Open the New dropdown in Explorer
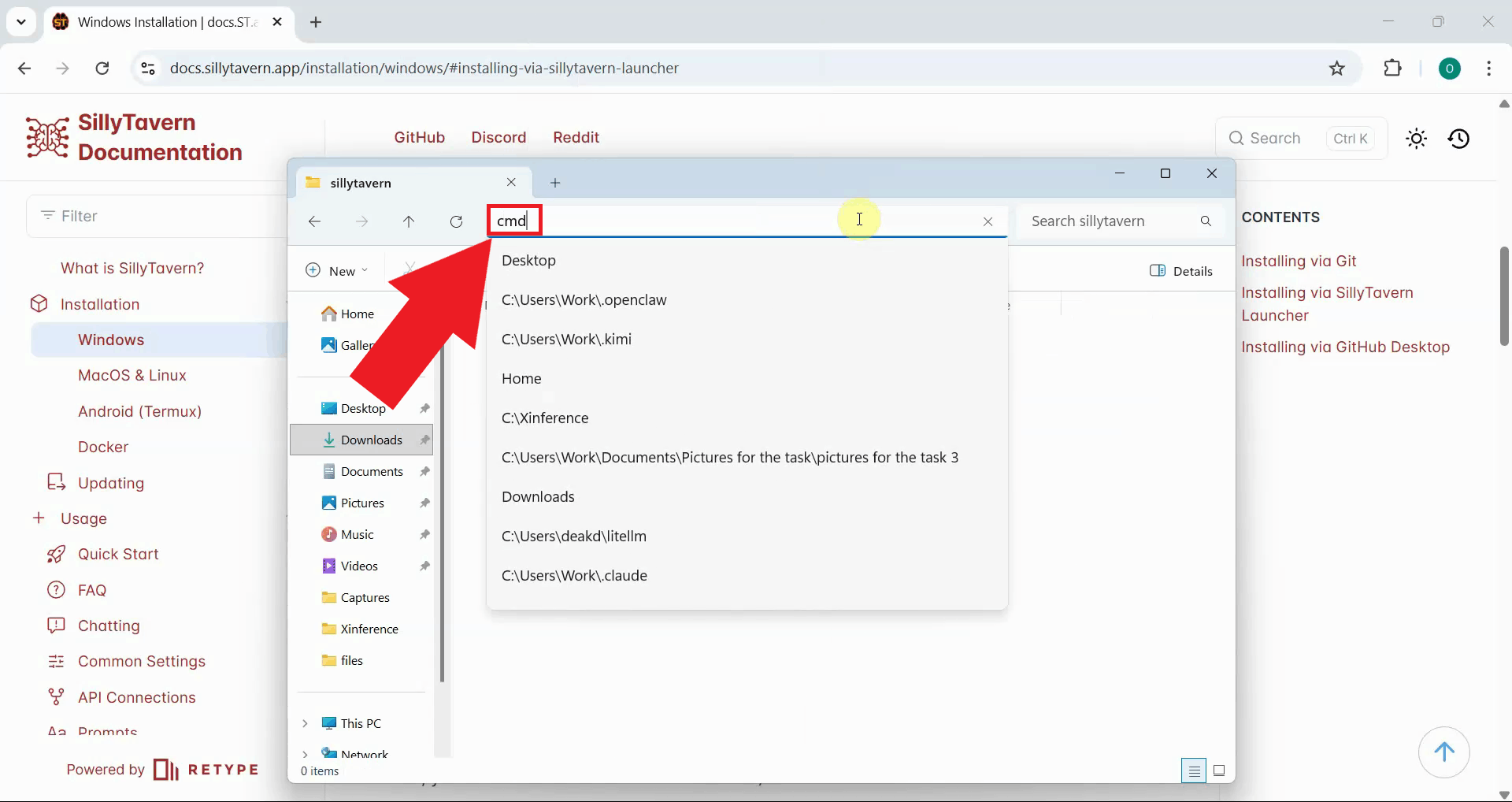Screen dimensions: 1512x802 (x=337, y=271)
